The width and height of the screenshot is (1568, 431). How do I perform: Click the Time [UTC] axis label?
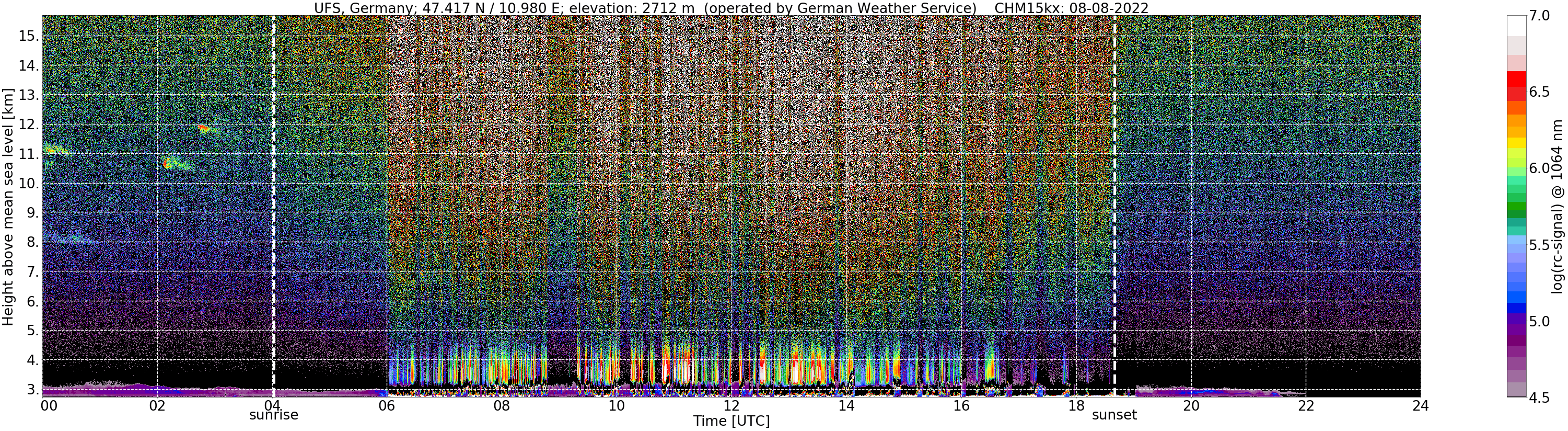[731, 421]
